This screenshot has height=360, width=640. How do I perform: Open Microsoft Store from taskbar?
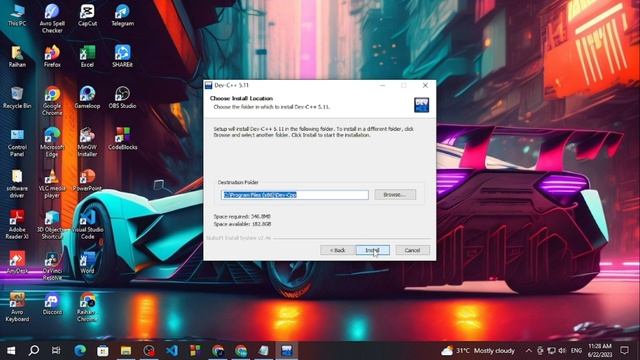(x=102, y=351)
